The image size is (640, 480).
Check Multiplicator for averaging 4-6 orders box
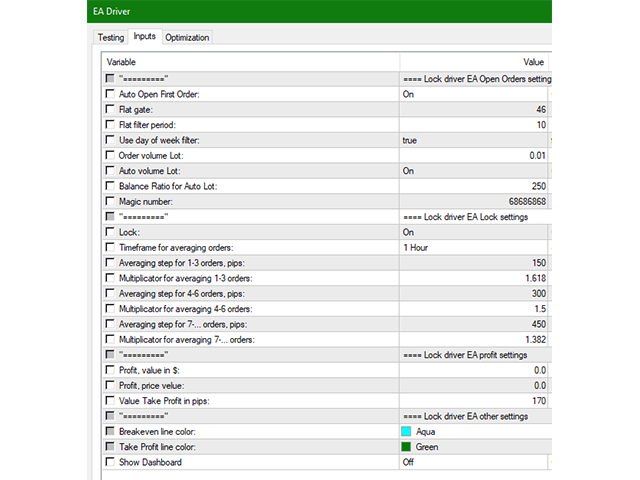[110, 309]
